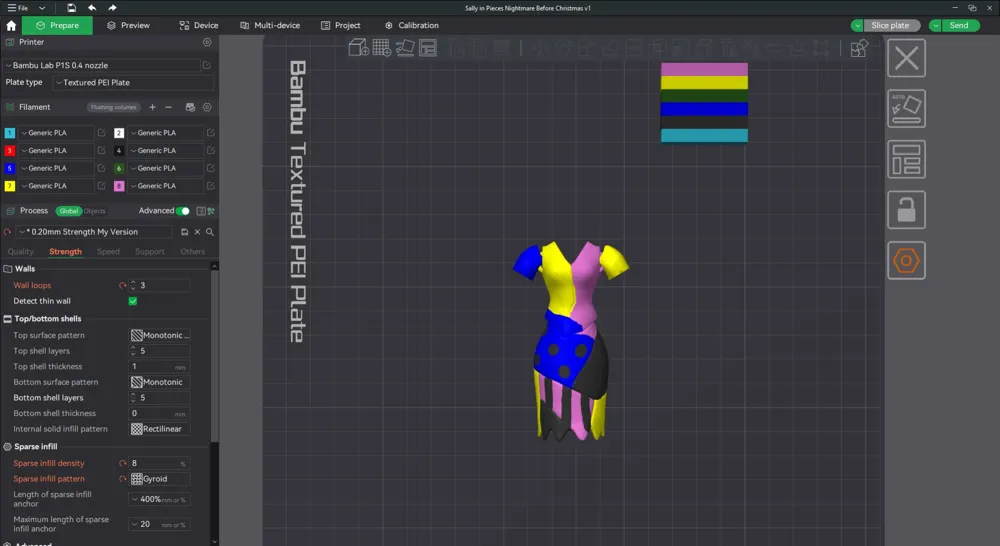Click the Add plate grid icon

tap(381, 48)
